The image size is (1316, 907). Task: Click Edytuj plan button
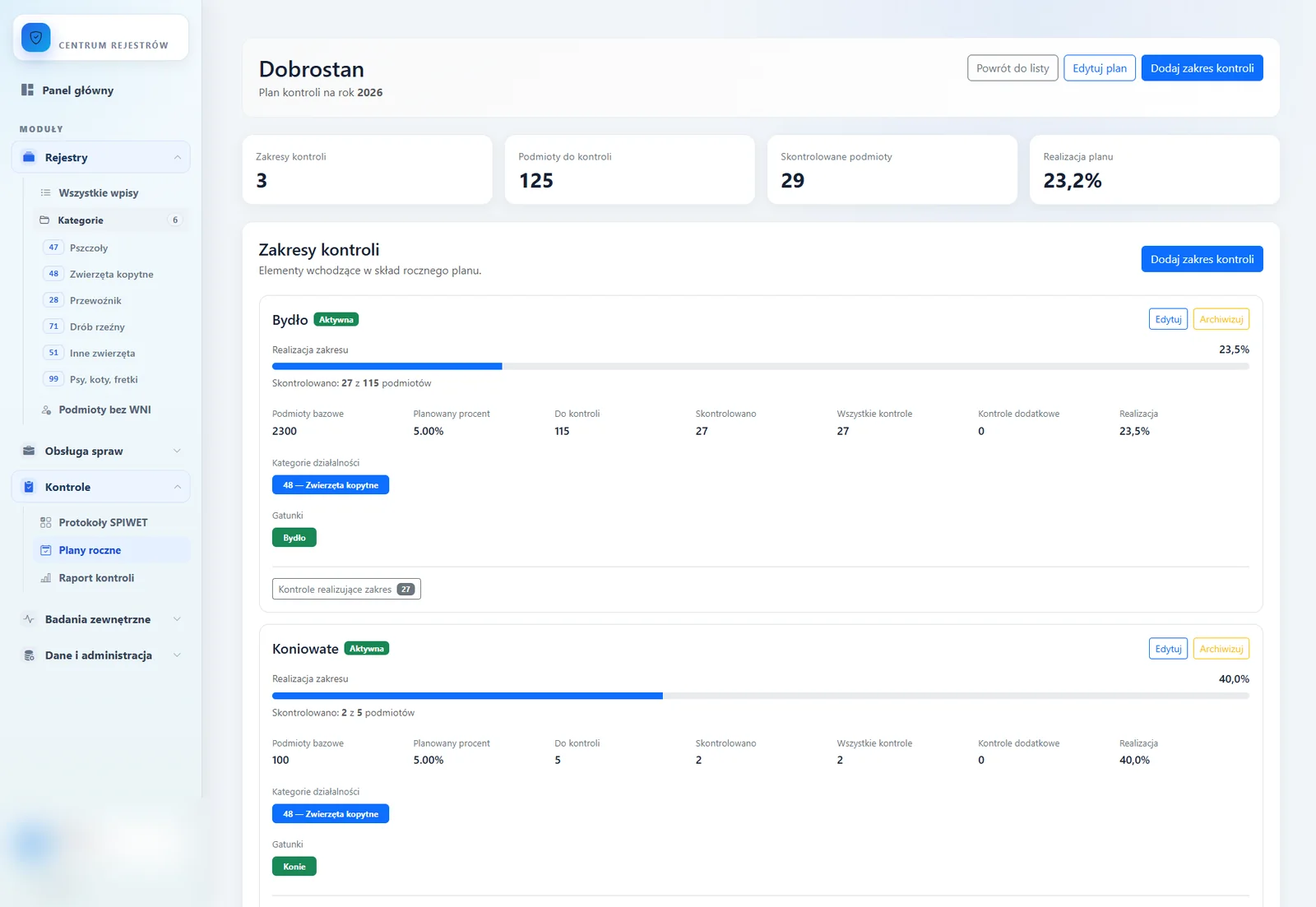pyautogui.click(x=1100, y=68)
